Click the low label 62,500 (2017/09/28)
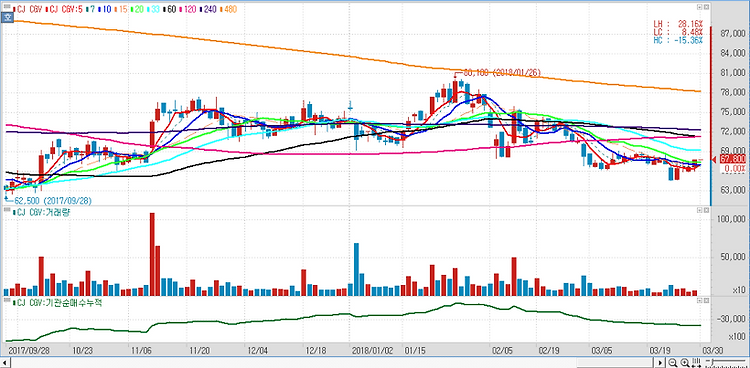750x368 pixels. 53,201
